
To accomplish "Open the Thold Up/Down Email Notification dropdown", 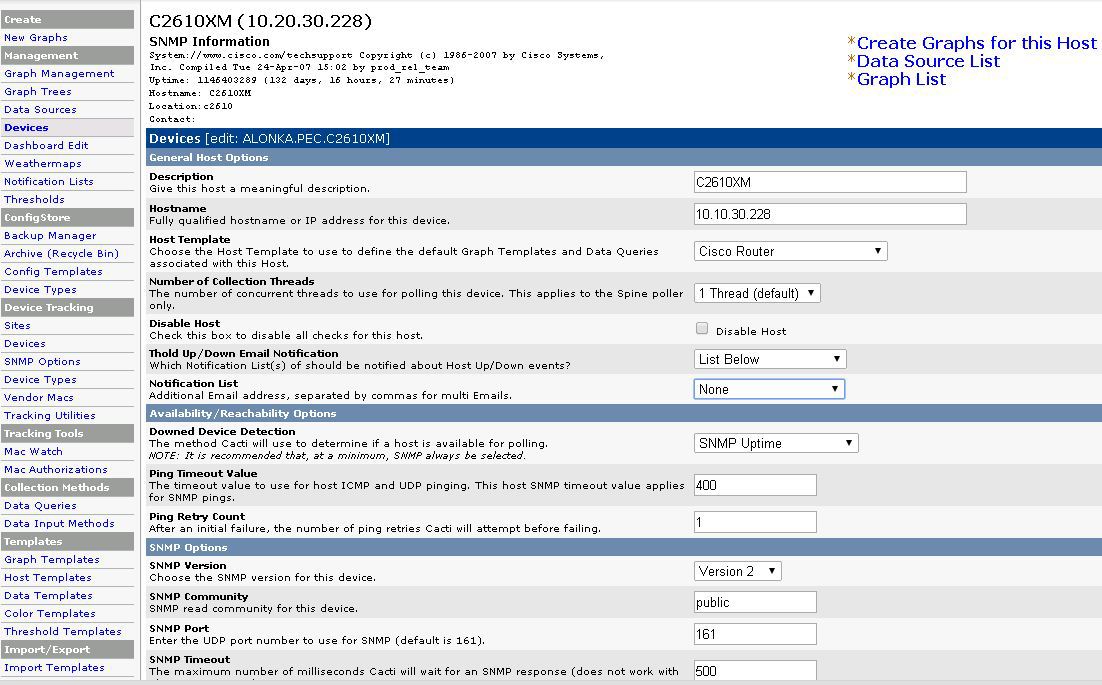I will point(770,359).
